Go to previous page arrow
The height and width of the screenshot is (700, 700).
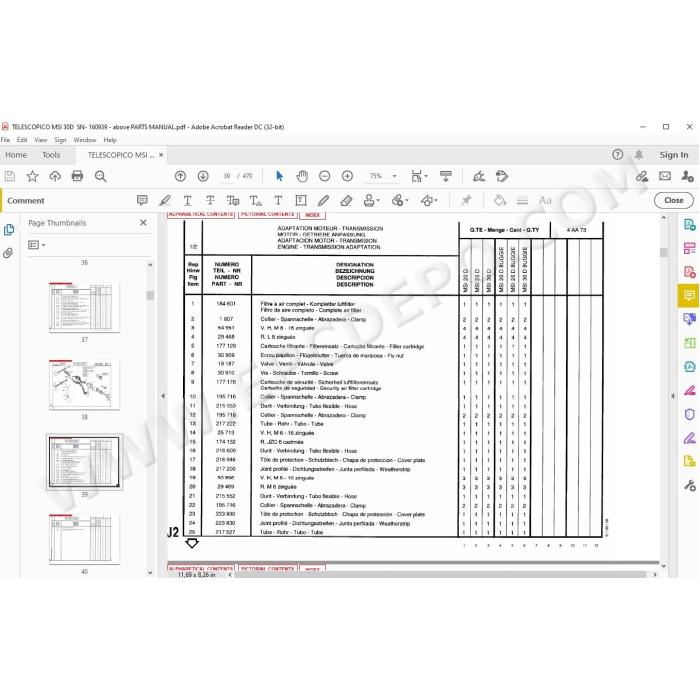pos(180,176)
